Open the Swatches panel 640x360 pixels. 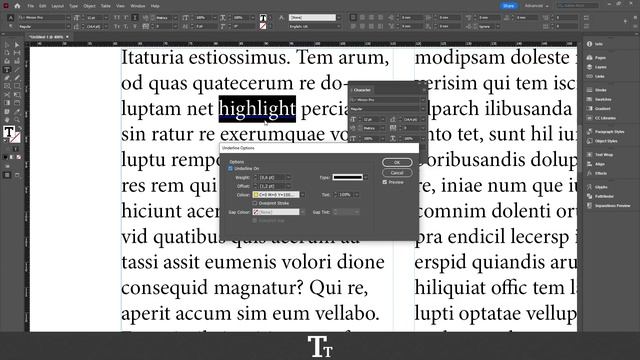point(599,99)
